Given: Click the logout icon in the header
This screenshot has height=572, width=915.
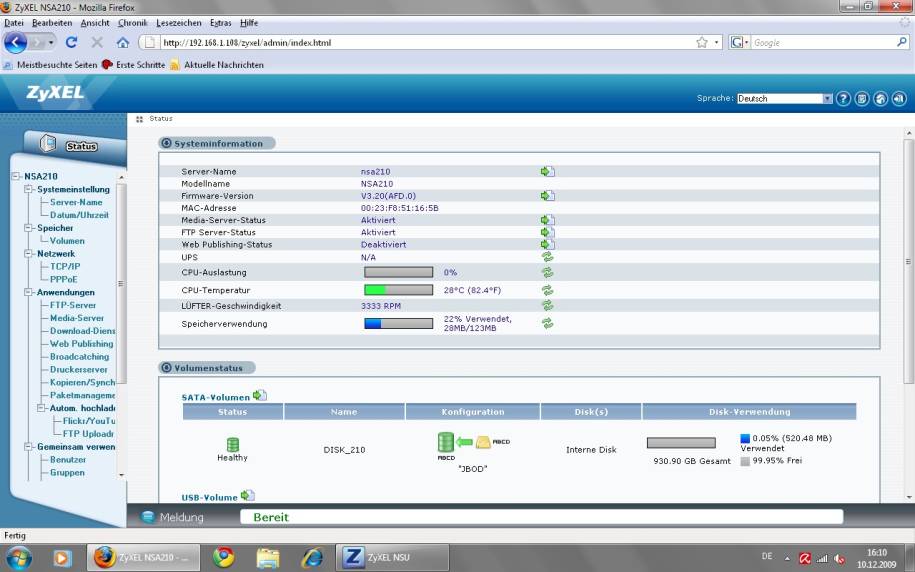Looking at the screenshot, I should click(899, 99).
